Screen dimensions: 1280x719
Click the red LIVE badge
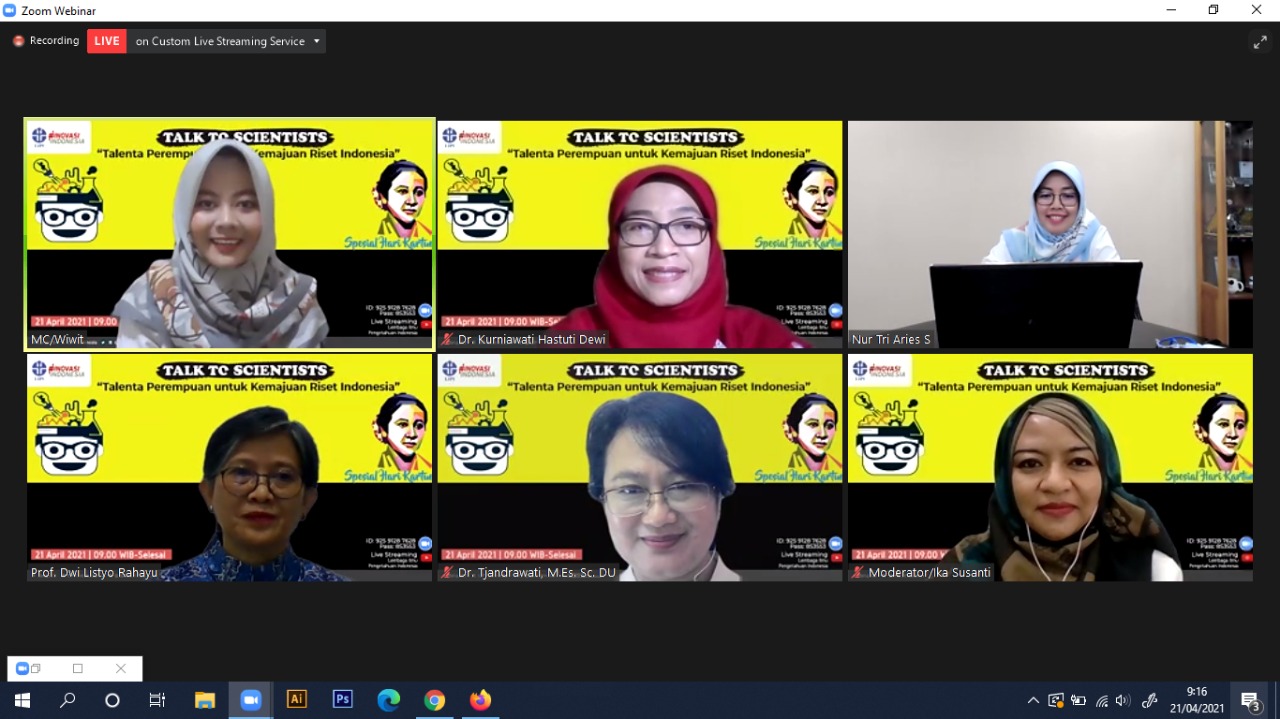[107, 41]
